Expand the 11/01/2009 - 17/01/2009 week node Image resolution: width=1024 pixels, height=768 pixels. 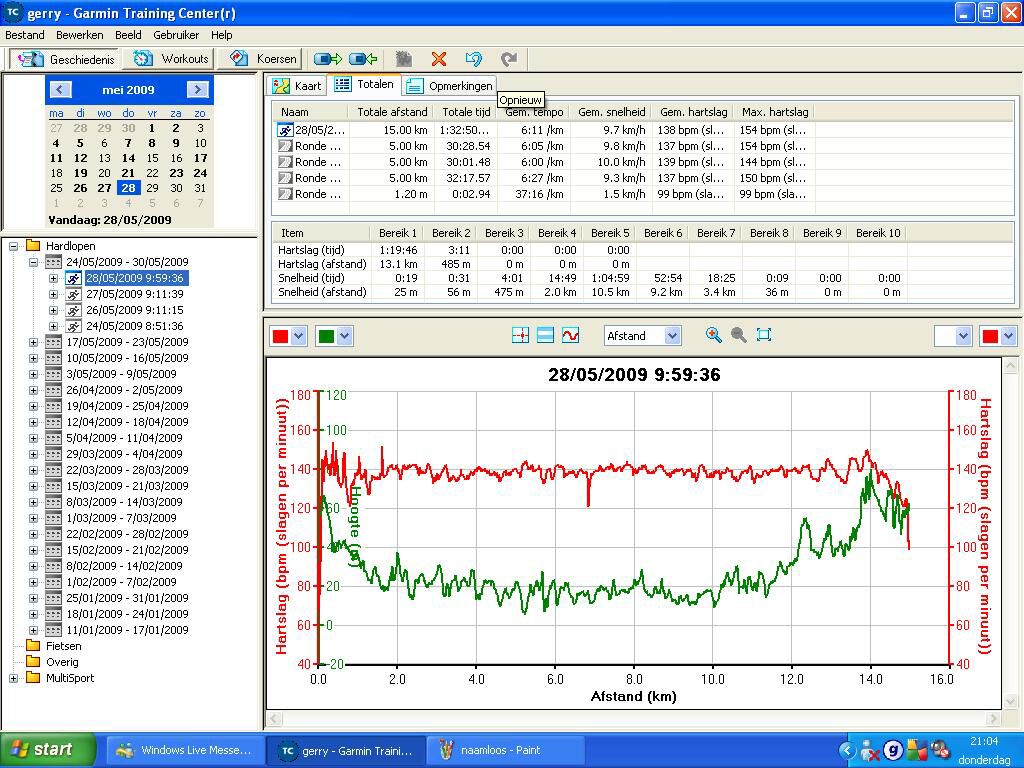(33, 630)
